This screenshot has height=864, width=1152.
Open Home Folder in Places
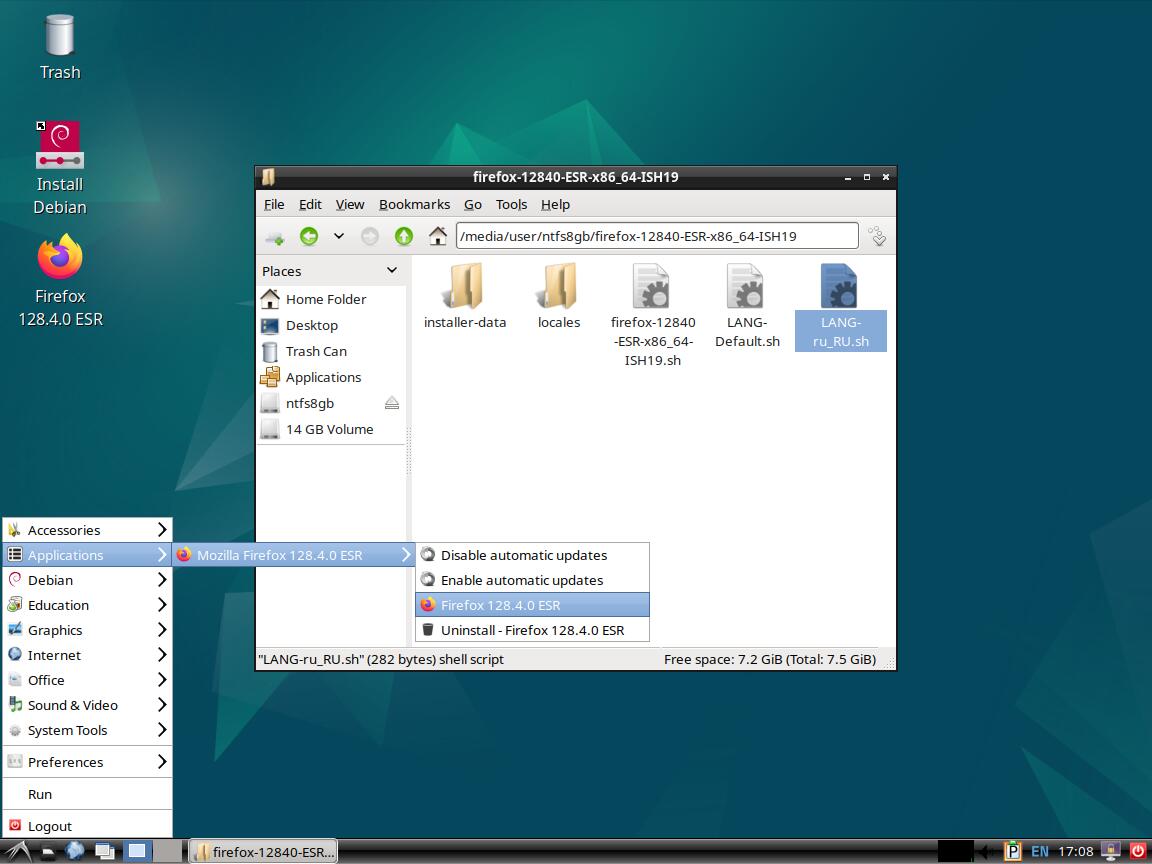pos(331,299)
